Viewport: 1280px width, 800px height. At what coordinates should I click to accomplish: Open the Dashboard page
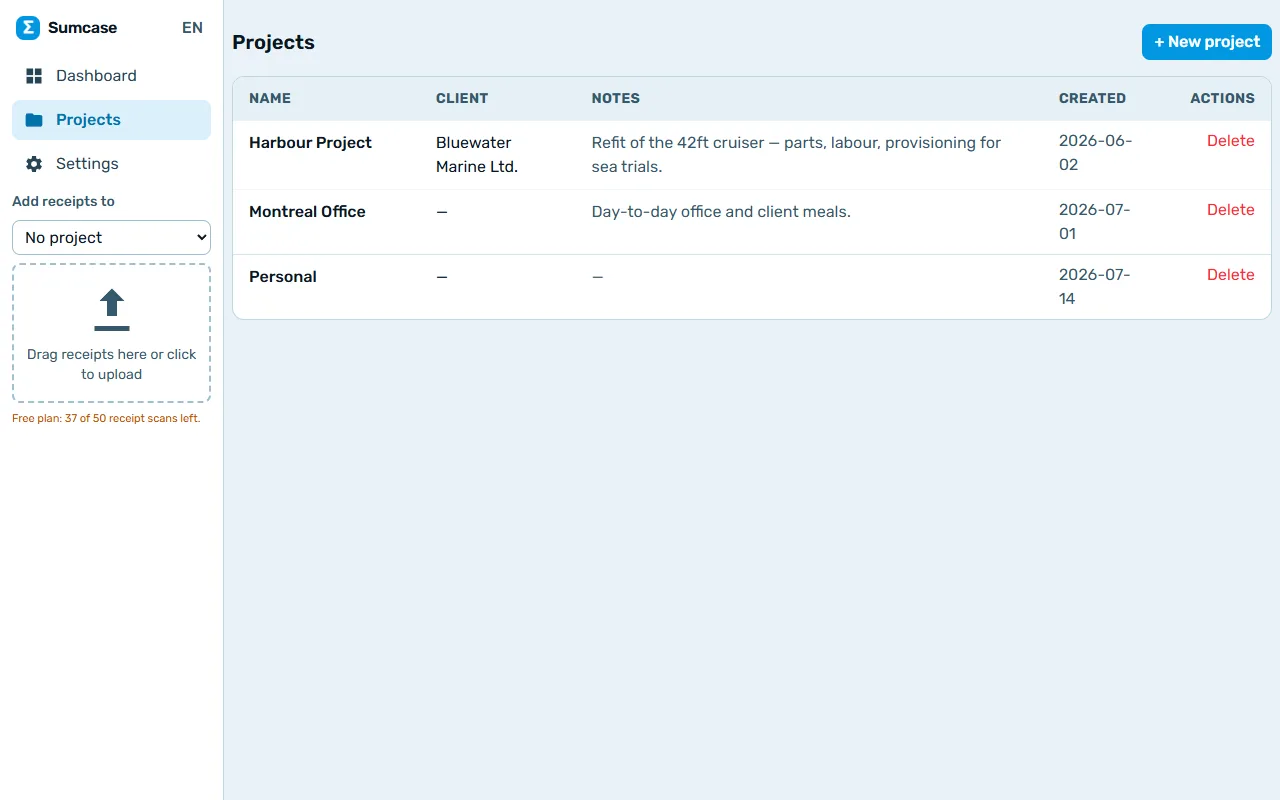111,76
